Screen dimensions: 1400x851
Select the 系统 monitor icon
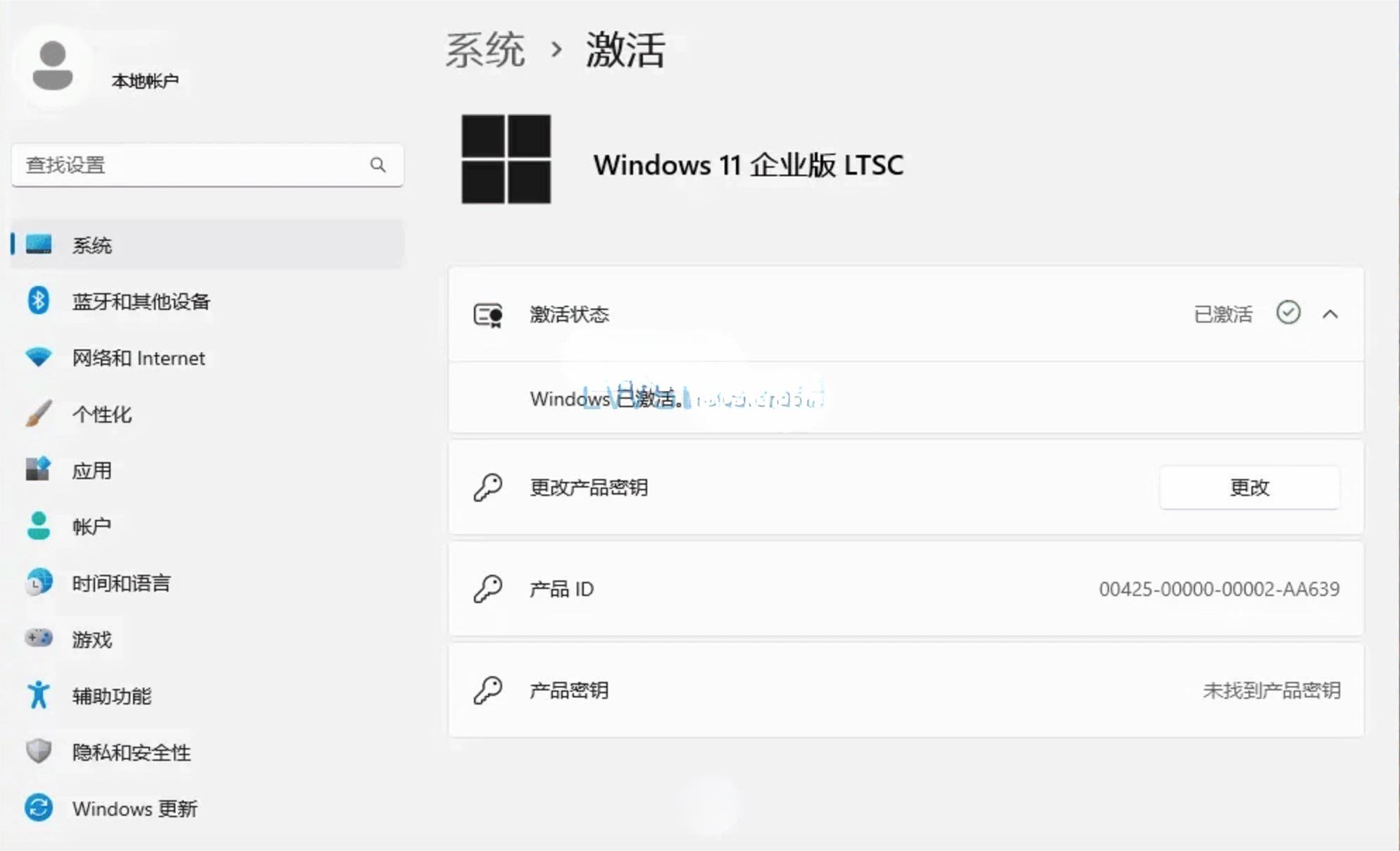(x=39, y=244)
